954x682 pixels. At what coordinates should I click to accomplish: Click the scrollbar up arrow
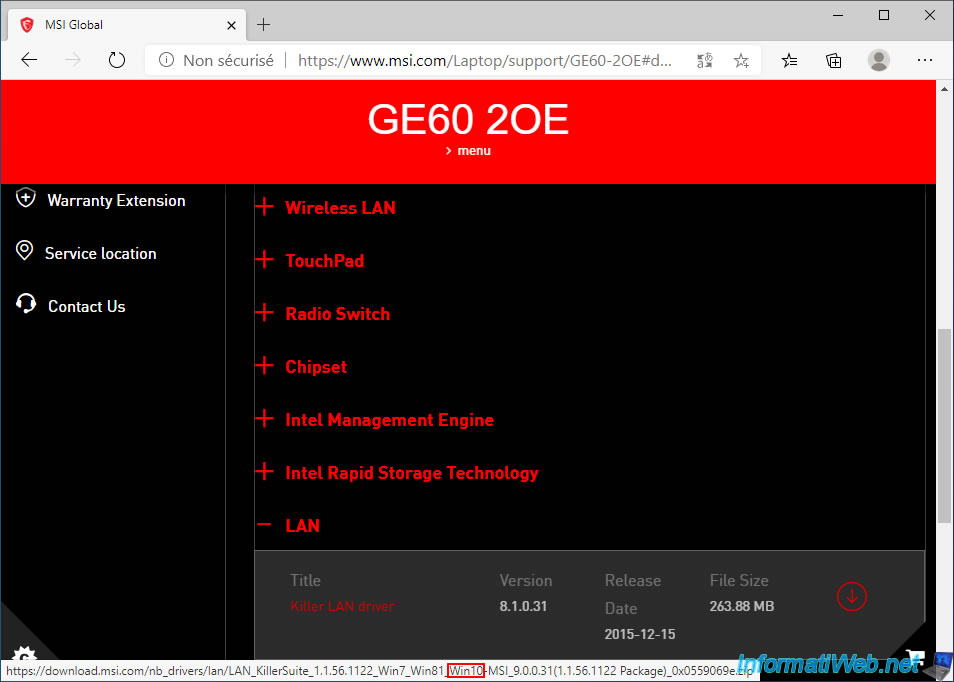tap(944, 89)
